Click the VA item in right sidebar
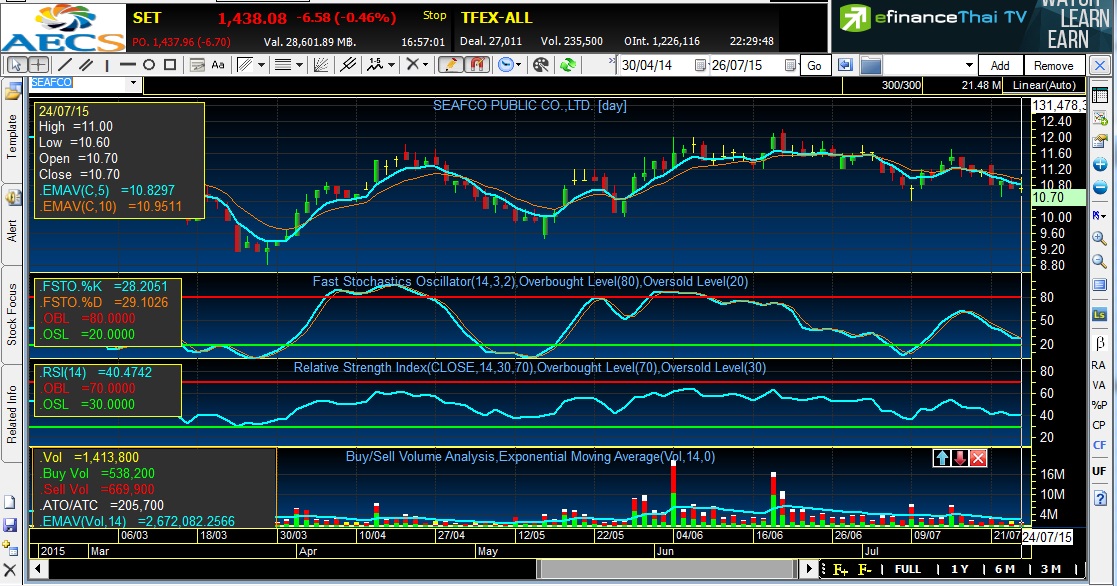 coord(1098,385)
